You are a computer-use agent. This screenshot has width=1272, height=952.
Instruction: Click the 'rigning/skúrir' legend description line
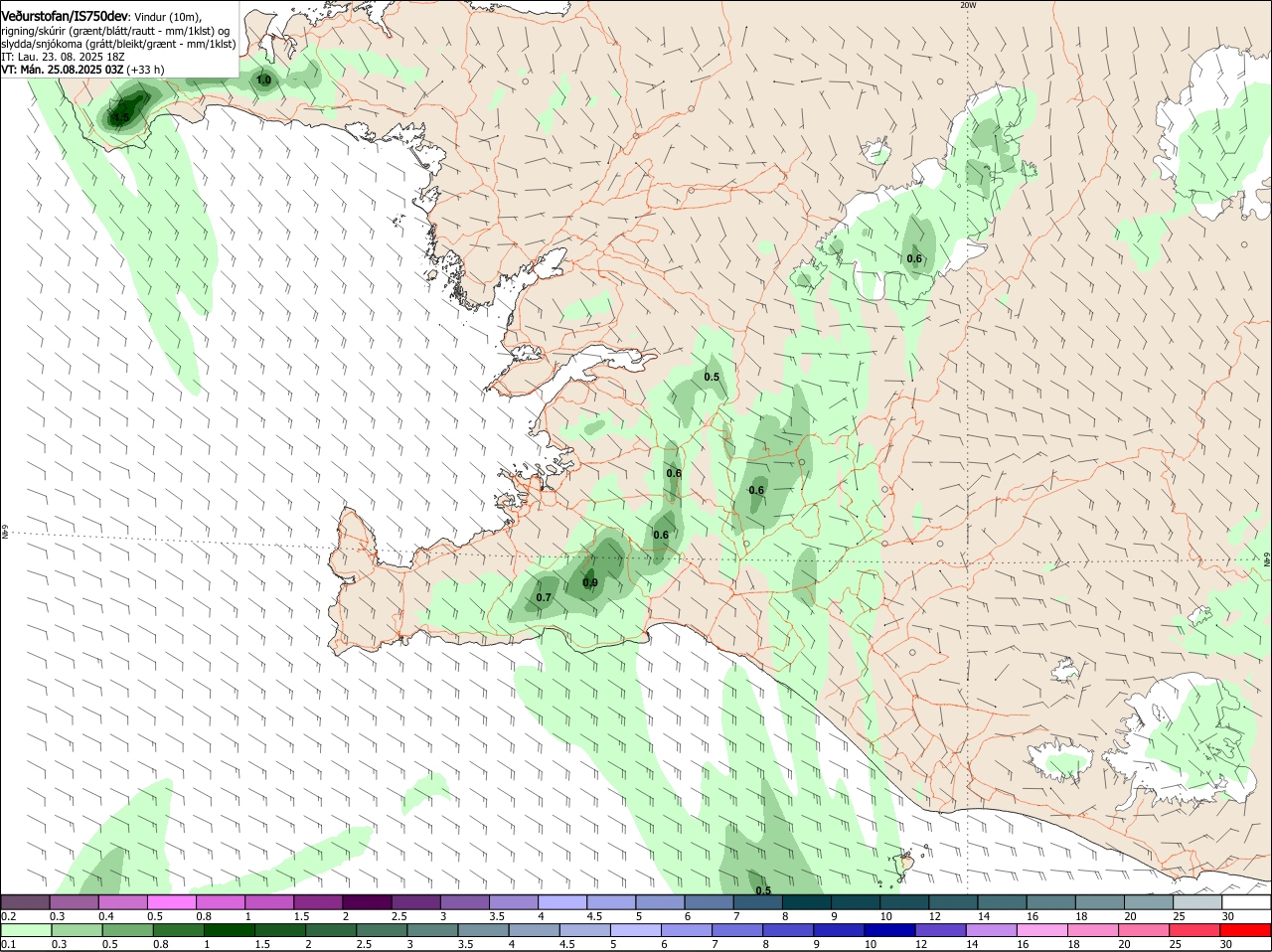(114, 31)
